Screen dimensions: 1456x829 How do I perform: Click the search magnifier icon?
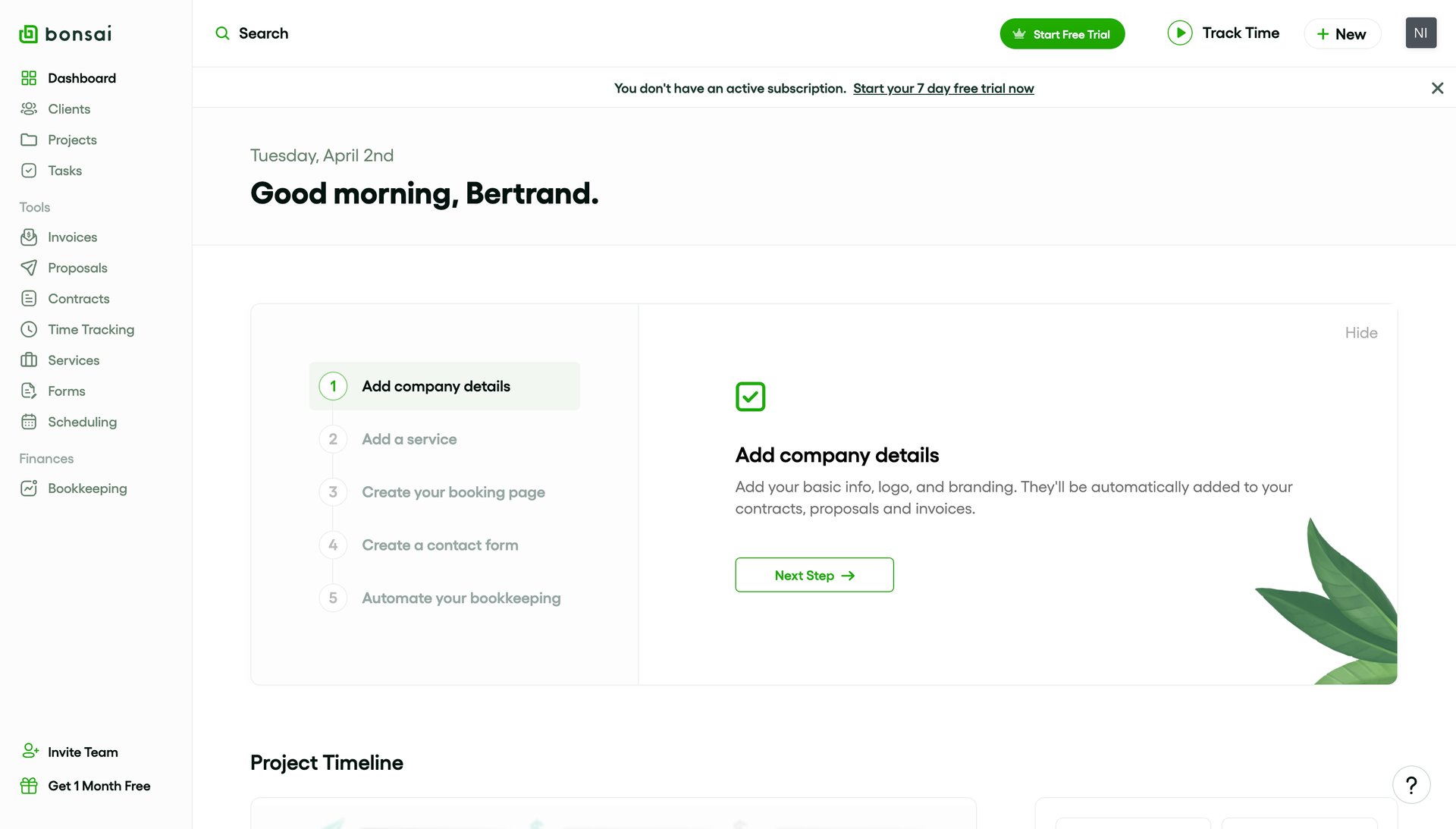[222, 33]
